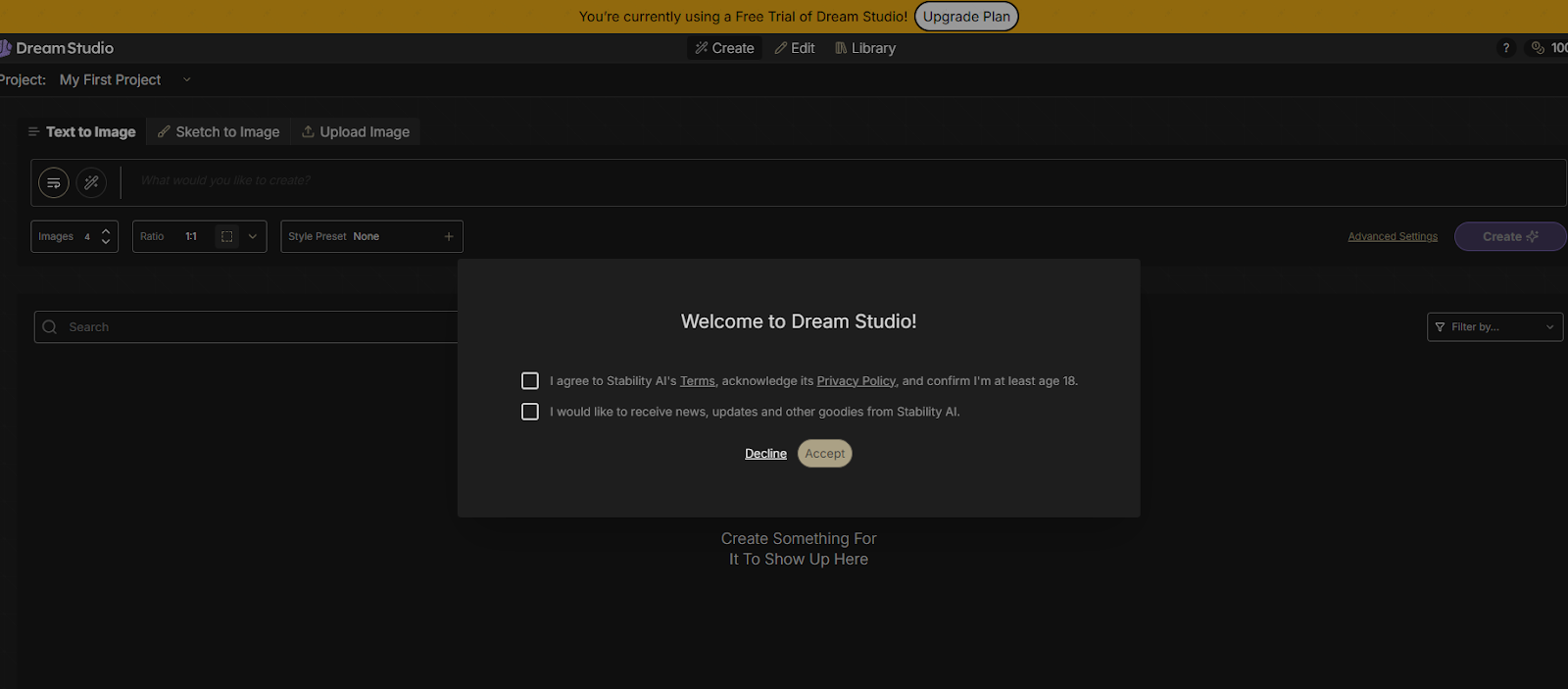The image size is (1568, 689).
Task: Click the magic wand enhance prompt icon
Action: [91, 183]
